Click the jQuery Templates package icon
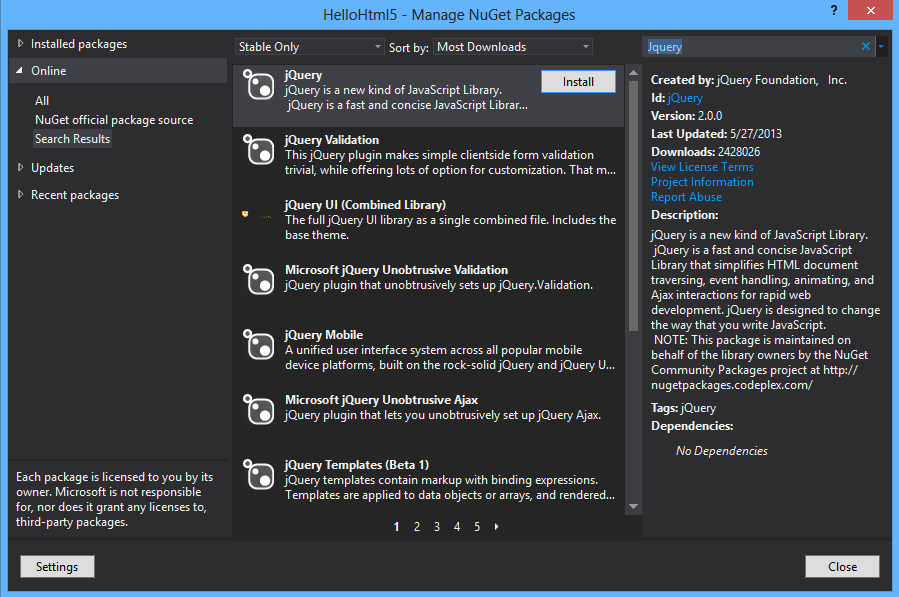899x597 pixels. coord(259,475)
